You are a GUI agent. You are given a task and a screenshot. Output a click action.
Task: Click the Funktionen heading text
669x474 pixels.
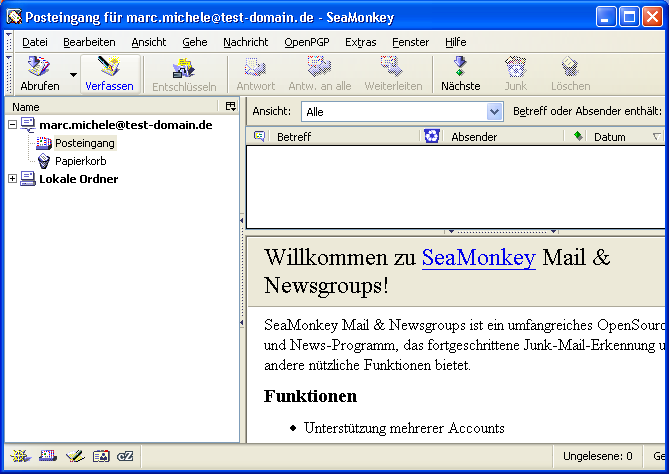(x=310, y=396)
